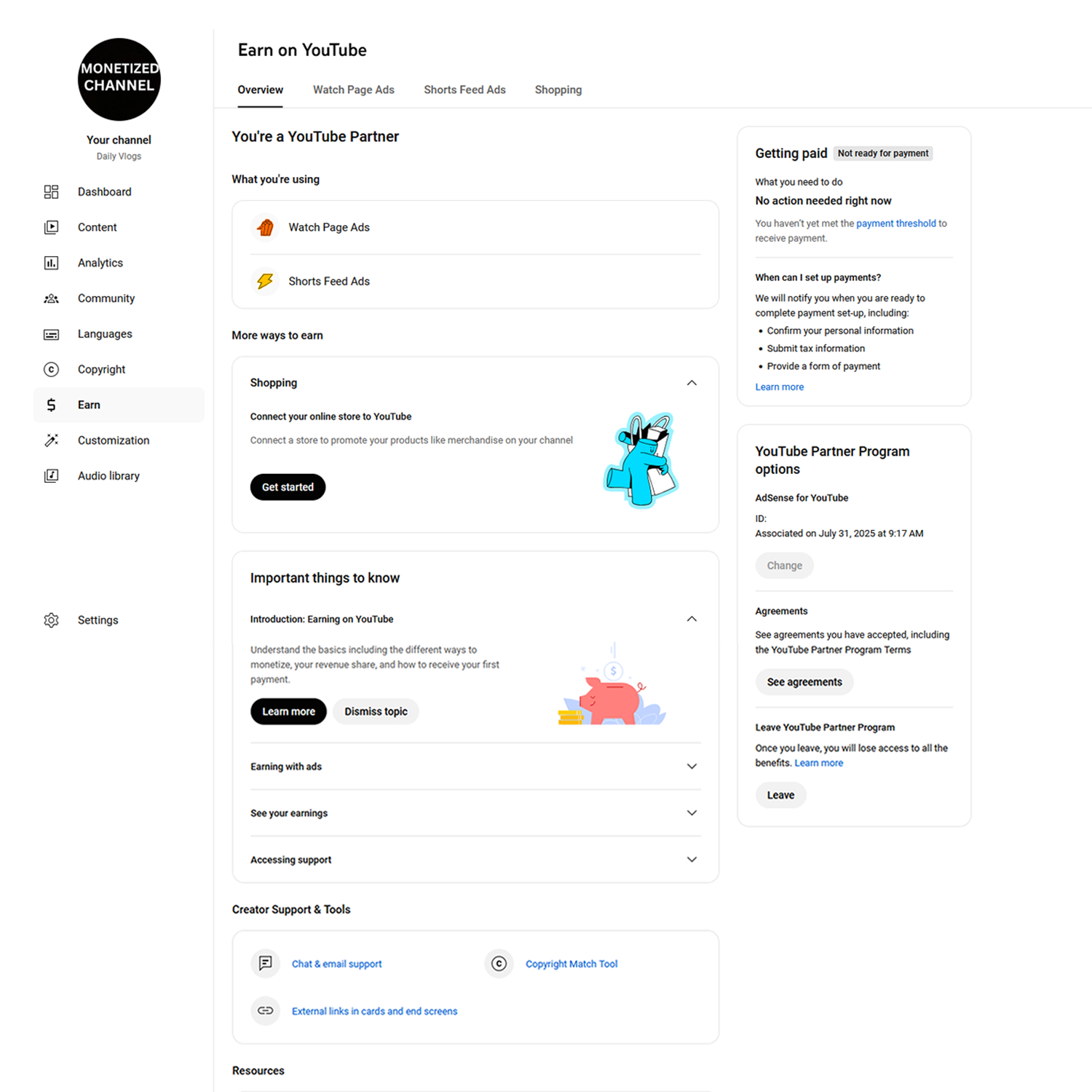Switch to the Shorts Feed Ads tab
The height and width of the screenshot is (1092, 1092).
(464, 90)
